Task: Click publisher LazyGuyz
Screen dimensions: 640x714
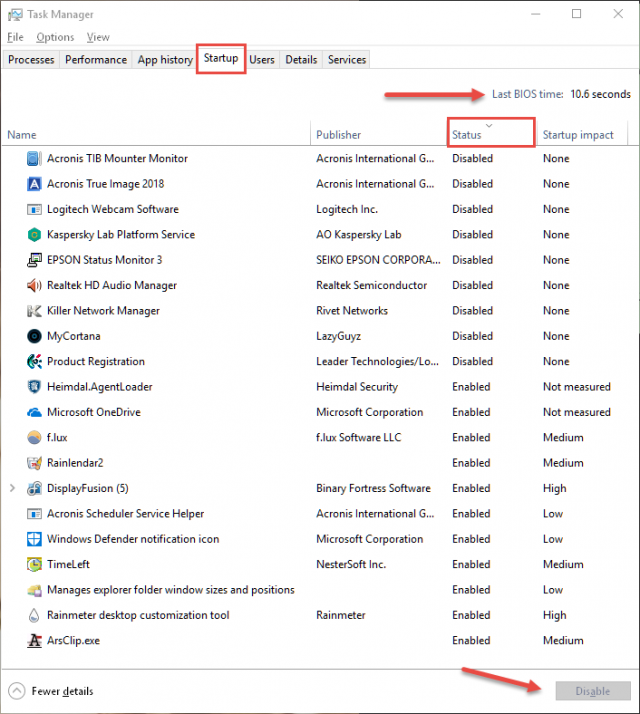Action: pyautogui.click(x=338, y=337)
